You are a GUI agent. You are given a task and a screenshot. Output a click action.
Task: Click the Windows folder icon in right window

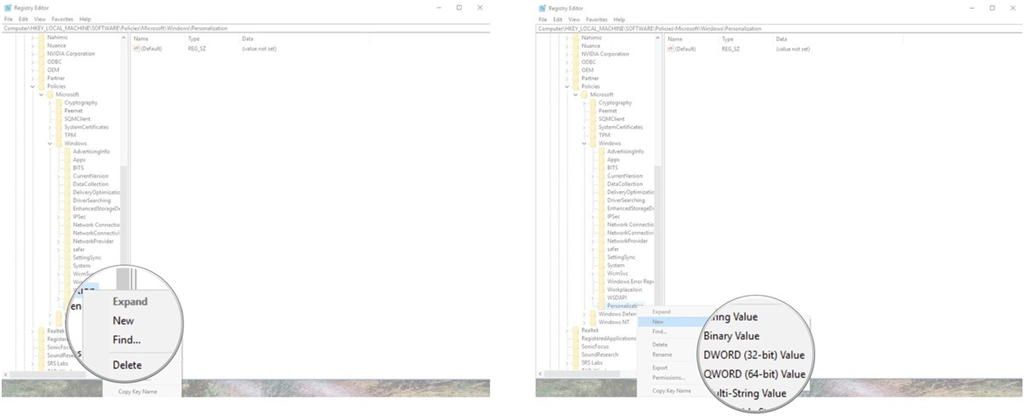593,143
